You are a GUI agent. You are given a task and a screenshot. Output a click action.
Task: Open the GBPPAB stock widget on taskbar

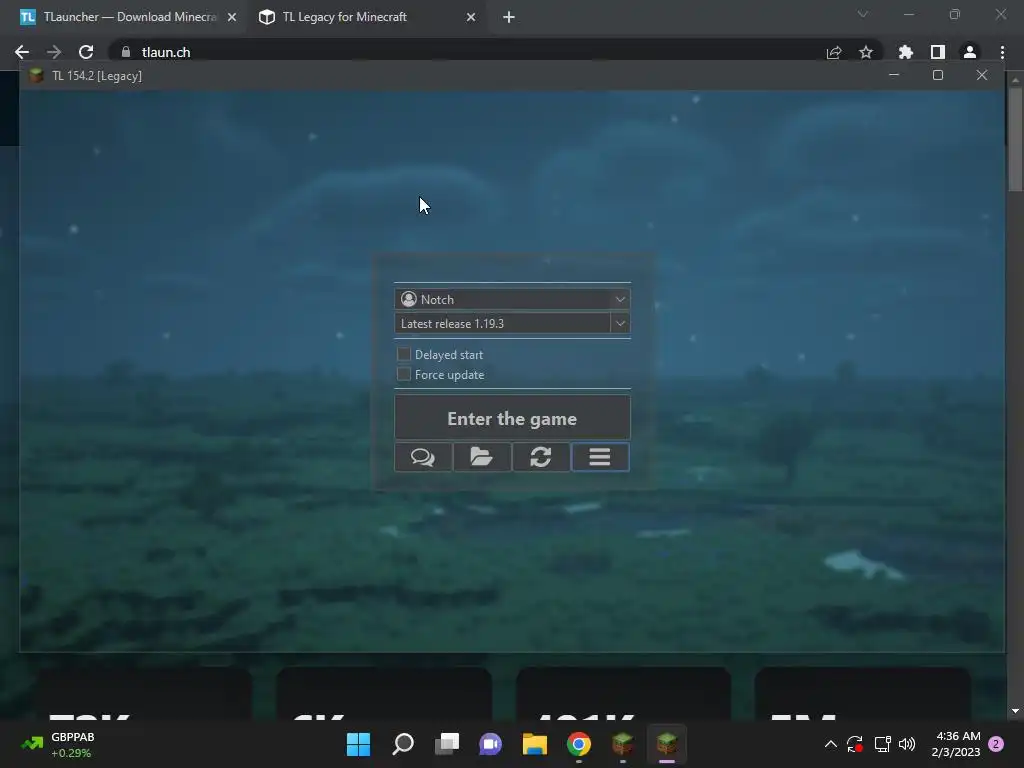(57, 744)
